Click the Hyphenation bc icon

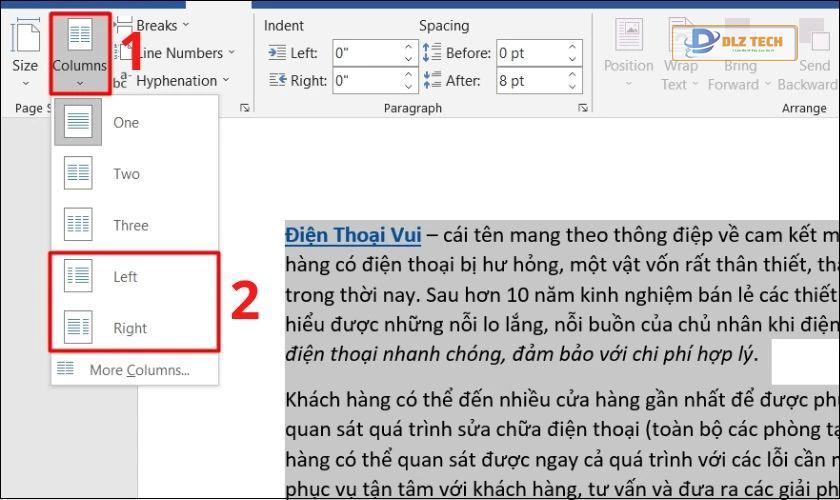(121, 81)
